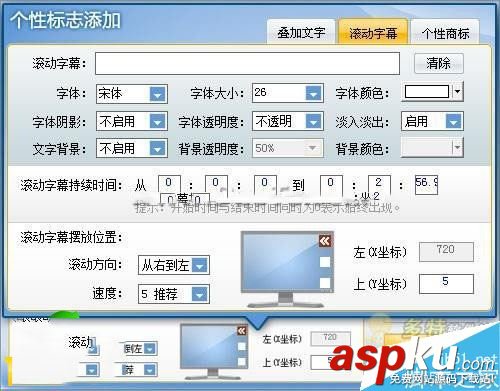Click the 背景颜色 color picker
Screen dimensions: 500x391
[x=432, y=148]
